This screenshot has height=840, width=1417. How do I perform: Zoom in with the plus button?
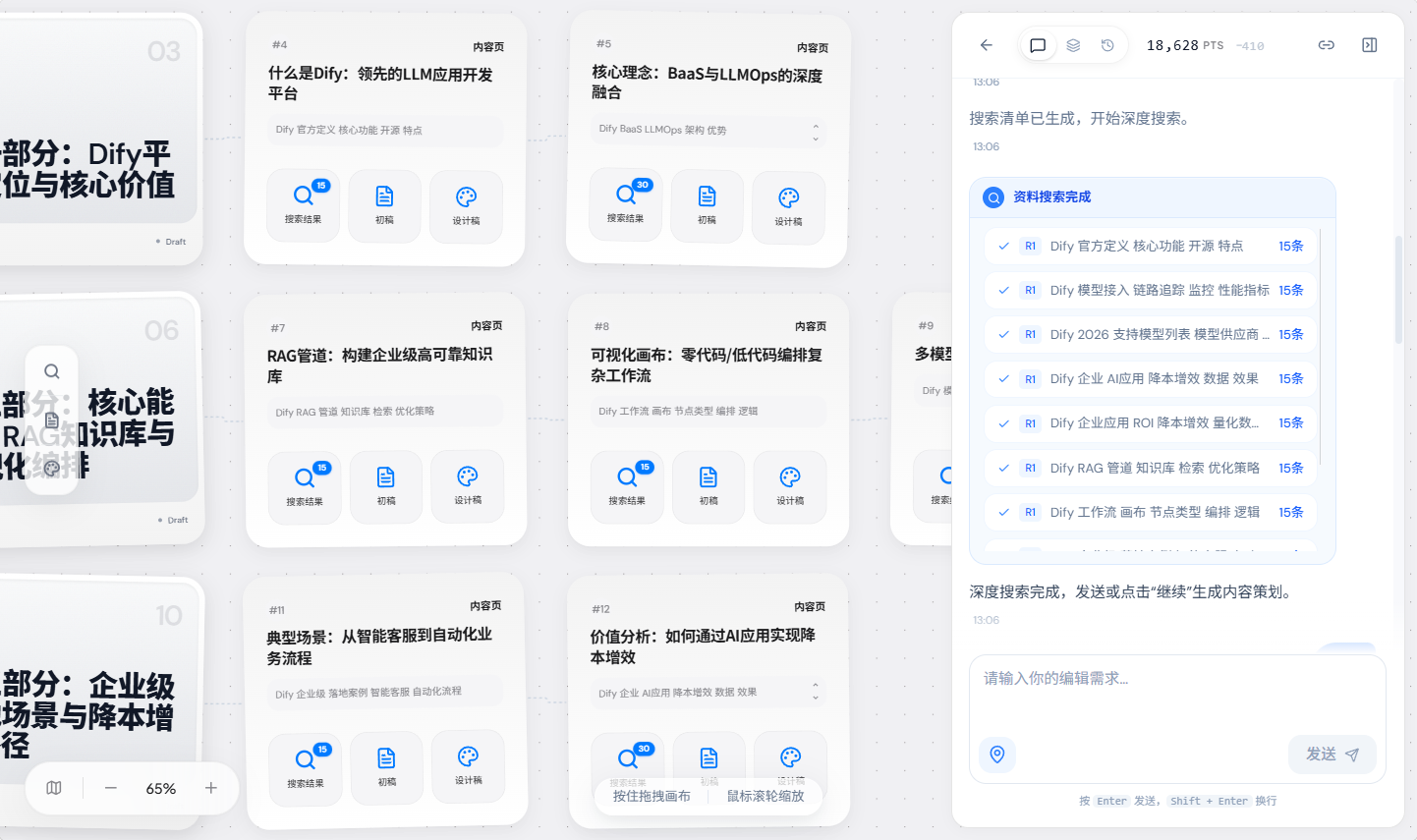tap(210, 788)
